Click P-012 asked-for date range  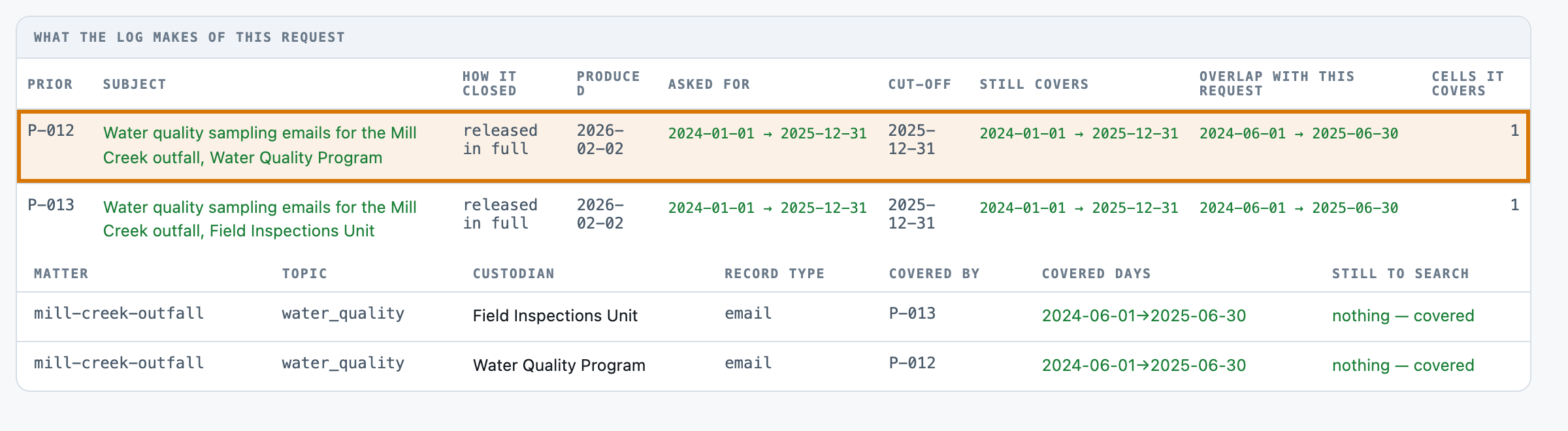tap(768, 133)
